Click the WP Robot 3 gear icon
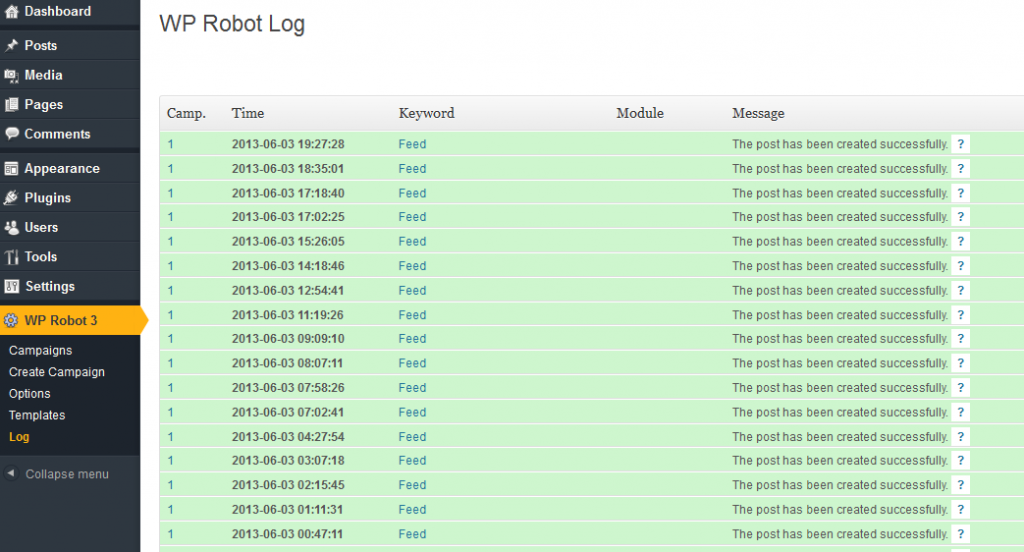This screenshot has width=1024, height=552. [11, 321]
